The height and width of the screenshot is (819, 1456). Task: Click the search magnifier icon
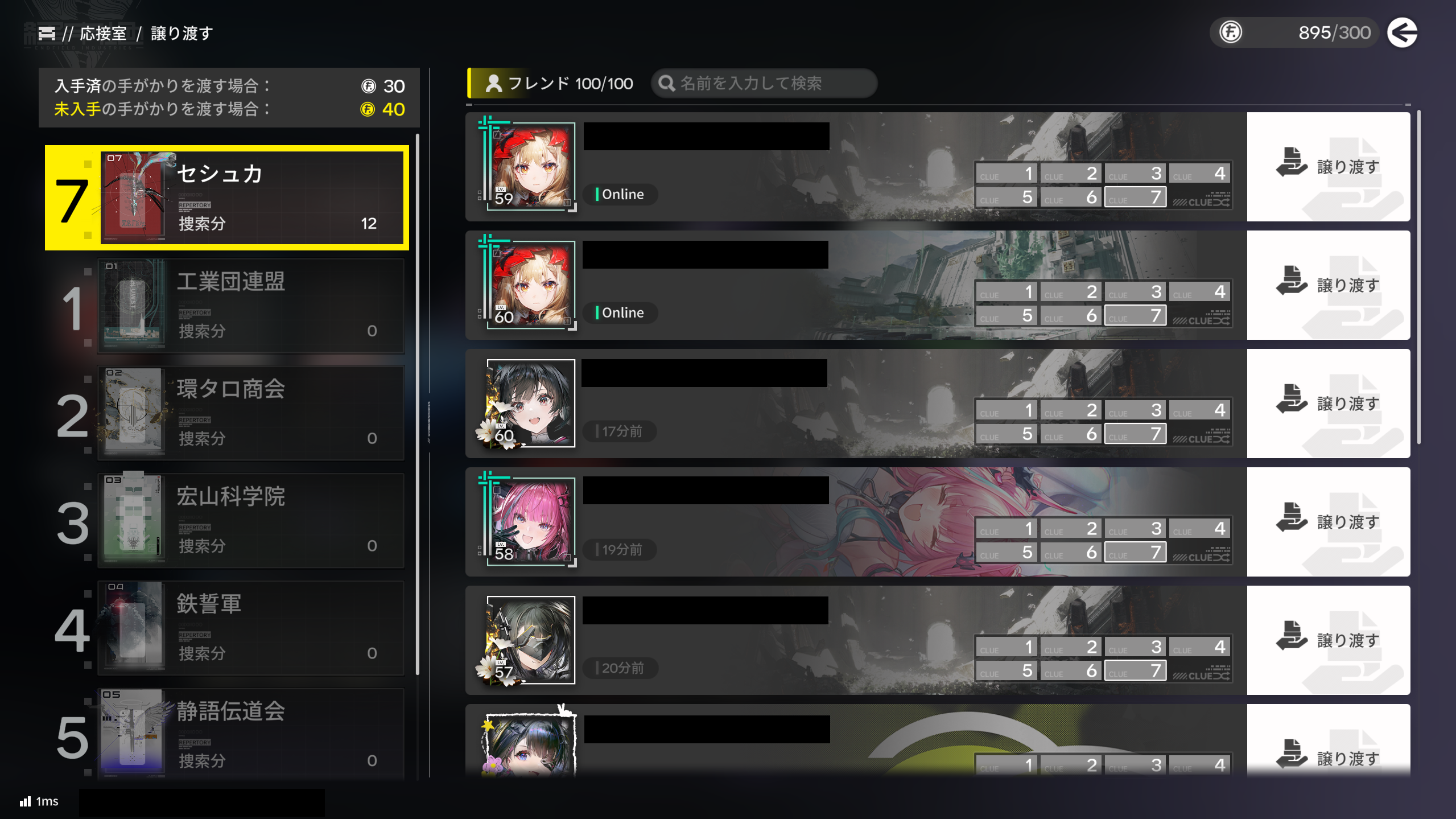click(666, 84)
